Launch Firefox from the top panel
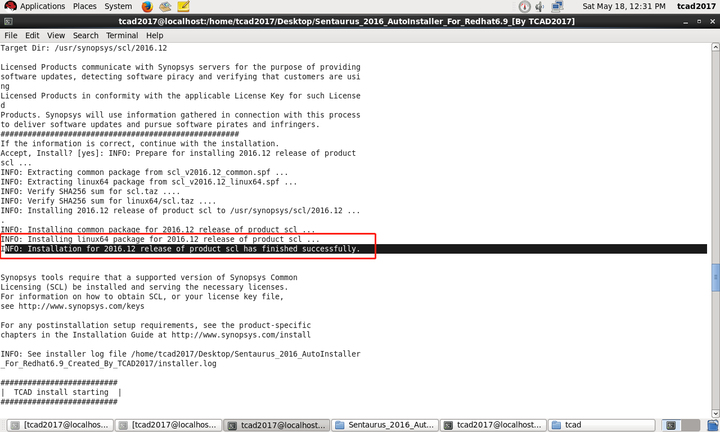The height and width of the screenshot is (432, 720). 147,6
